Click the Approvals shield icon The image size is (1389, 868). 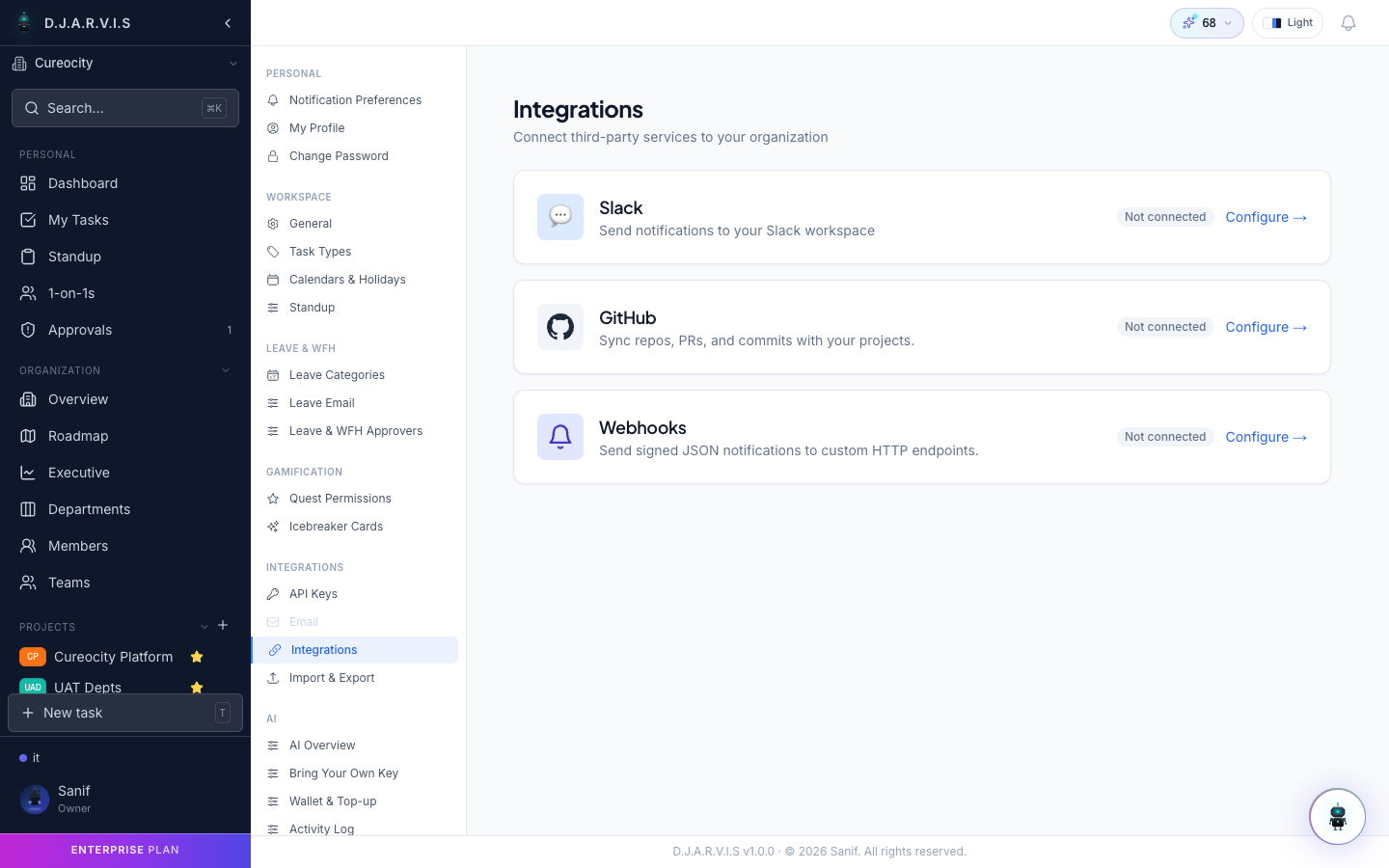point(28,330)
